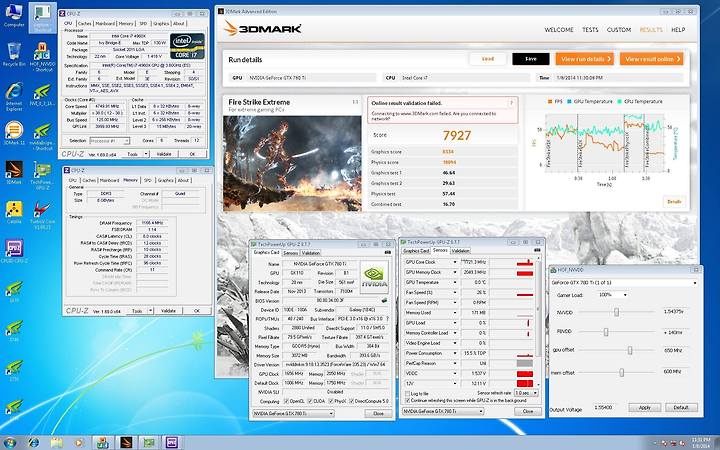Screen dimensions: 720x450
Task: Click screenshot camera icon in GPU-Z Graphics Card window
Action: pyautogui.click(x=388, y=253)
